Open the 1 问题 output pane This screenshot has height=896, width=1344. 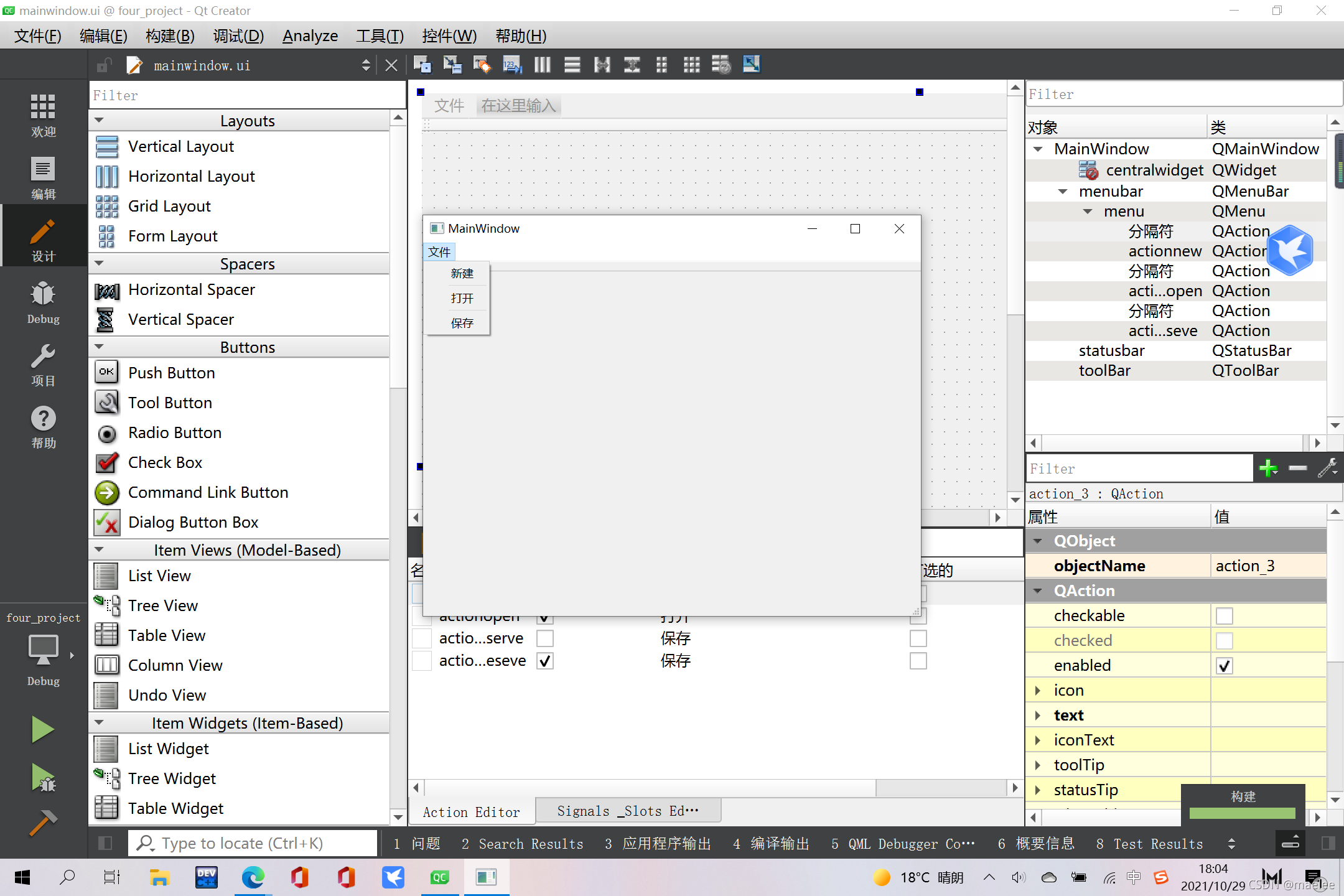point(417,844)
